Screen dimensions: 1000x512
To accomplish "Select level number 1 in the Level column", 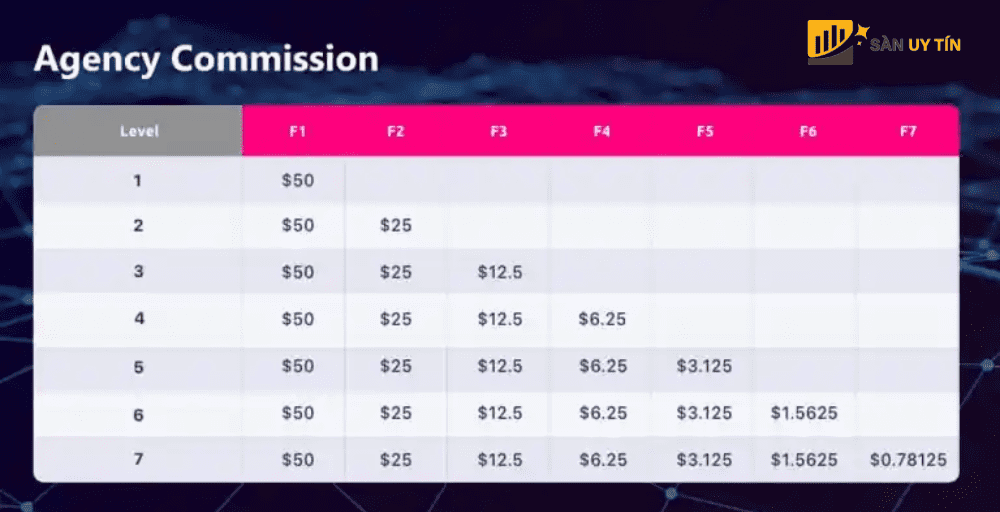I will pos(138,180).
